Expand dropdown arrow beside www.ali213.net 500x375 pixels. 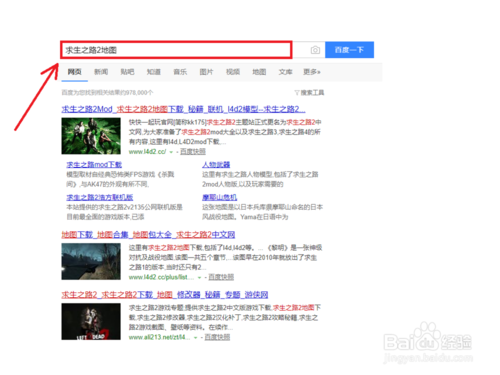click(x=196, y=337)
